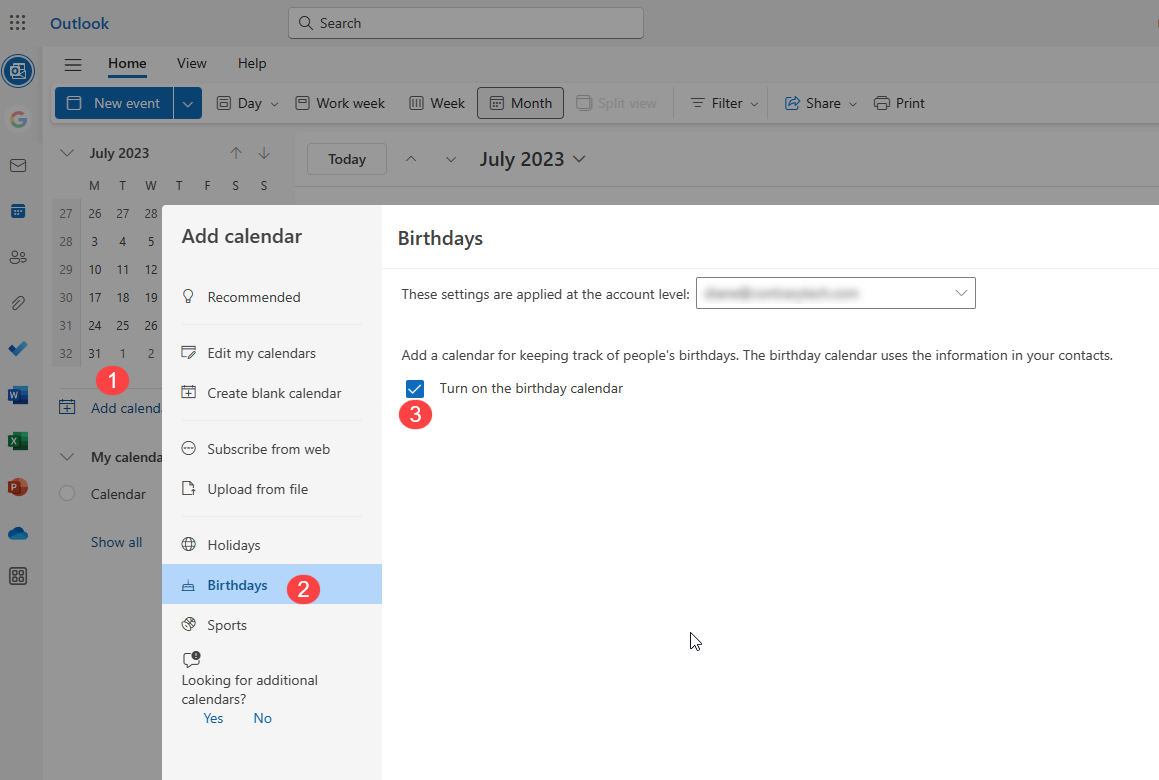Open the New event dropdown arrow
1159x780 pixels.
(x=188, y=103)
